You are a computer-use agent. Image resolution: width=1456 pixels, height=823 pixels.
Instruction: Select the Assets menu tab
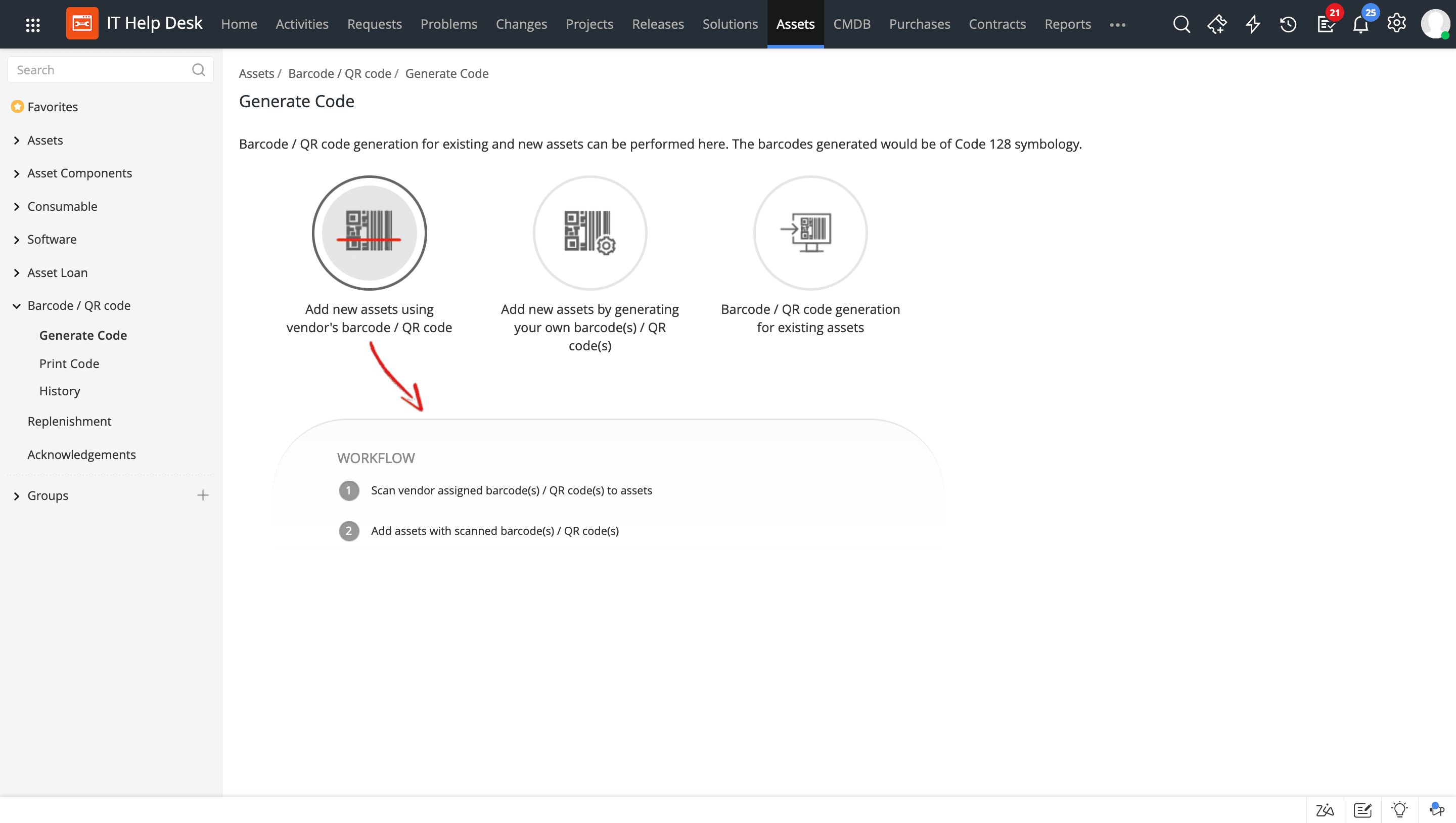click(796, 24)
